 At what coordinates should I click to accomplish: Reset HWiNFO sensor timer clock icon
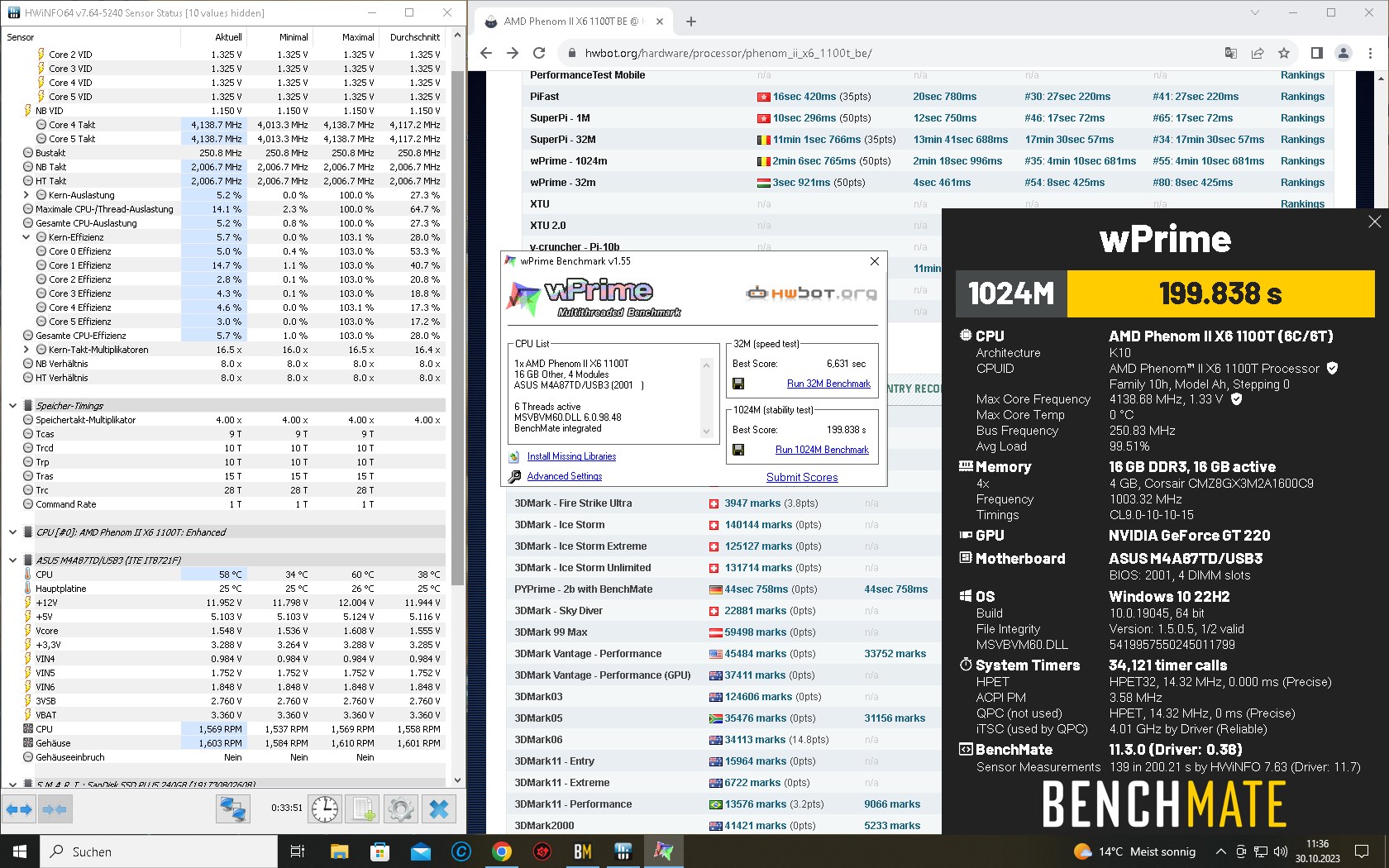(325, 808)
